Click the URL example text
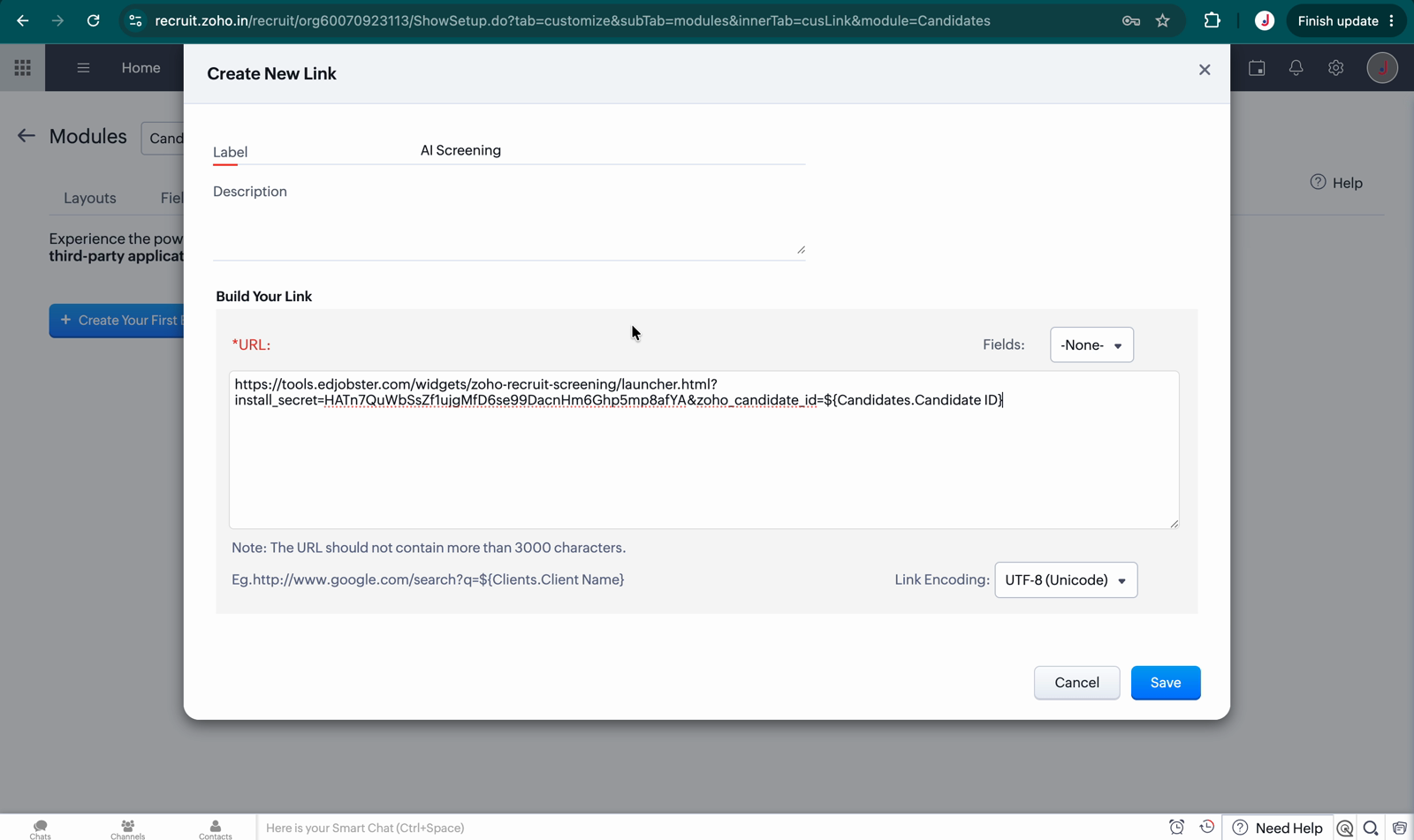 (x=428, y=579)
